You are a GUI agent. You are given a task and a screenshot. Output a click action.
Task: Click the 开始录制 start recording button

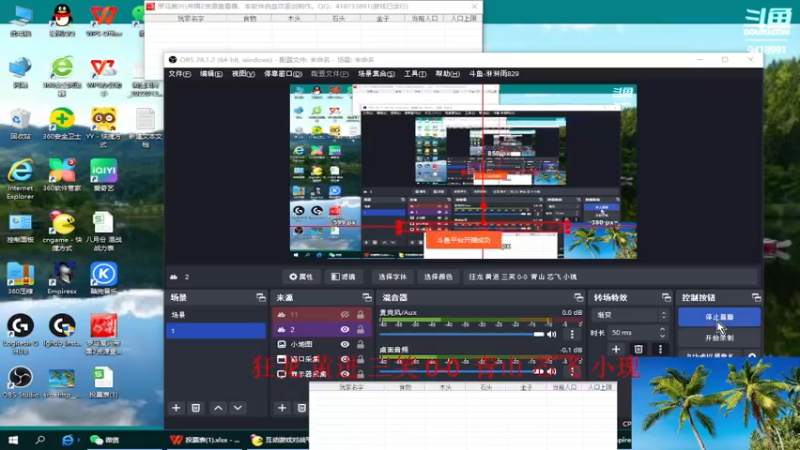pyautogui.click(x=719, y=338)
